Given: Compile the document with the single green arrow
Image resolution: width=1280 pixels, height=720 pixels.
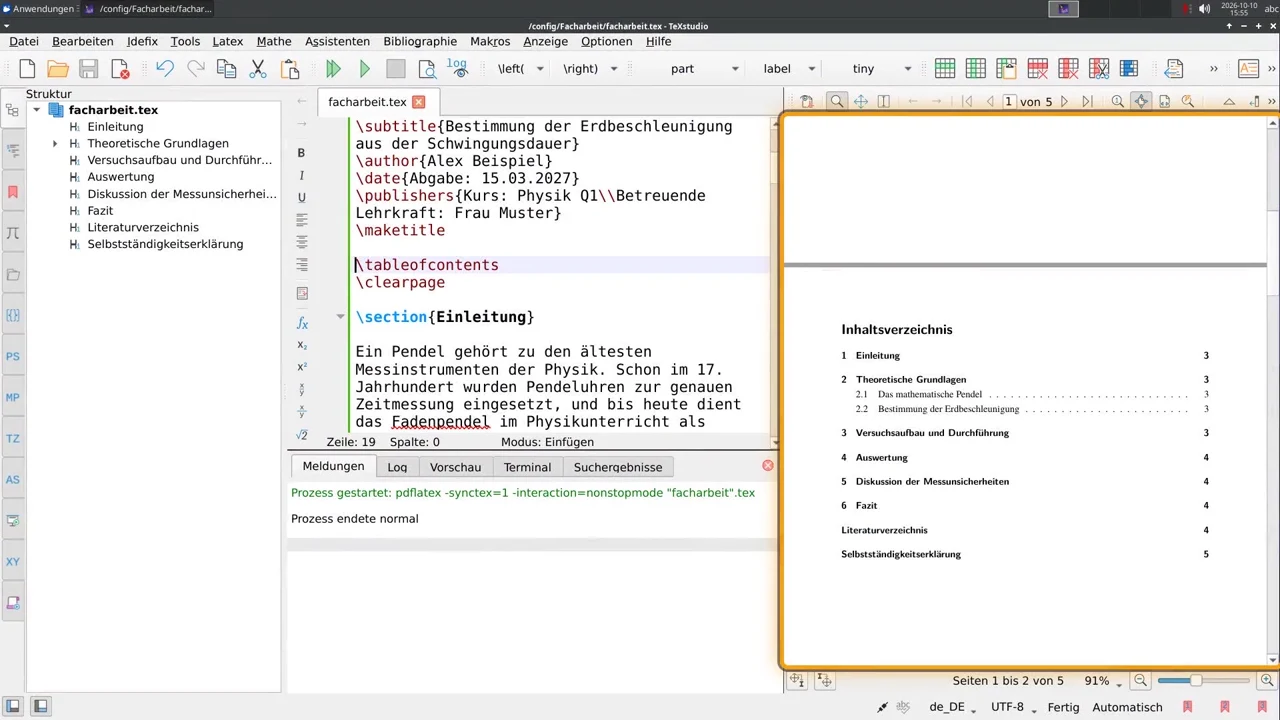Looking at the screenshot, I should coord(365,69).
